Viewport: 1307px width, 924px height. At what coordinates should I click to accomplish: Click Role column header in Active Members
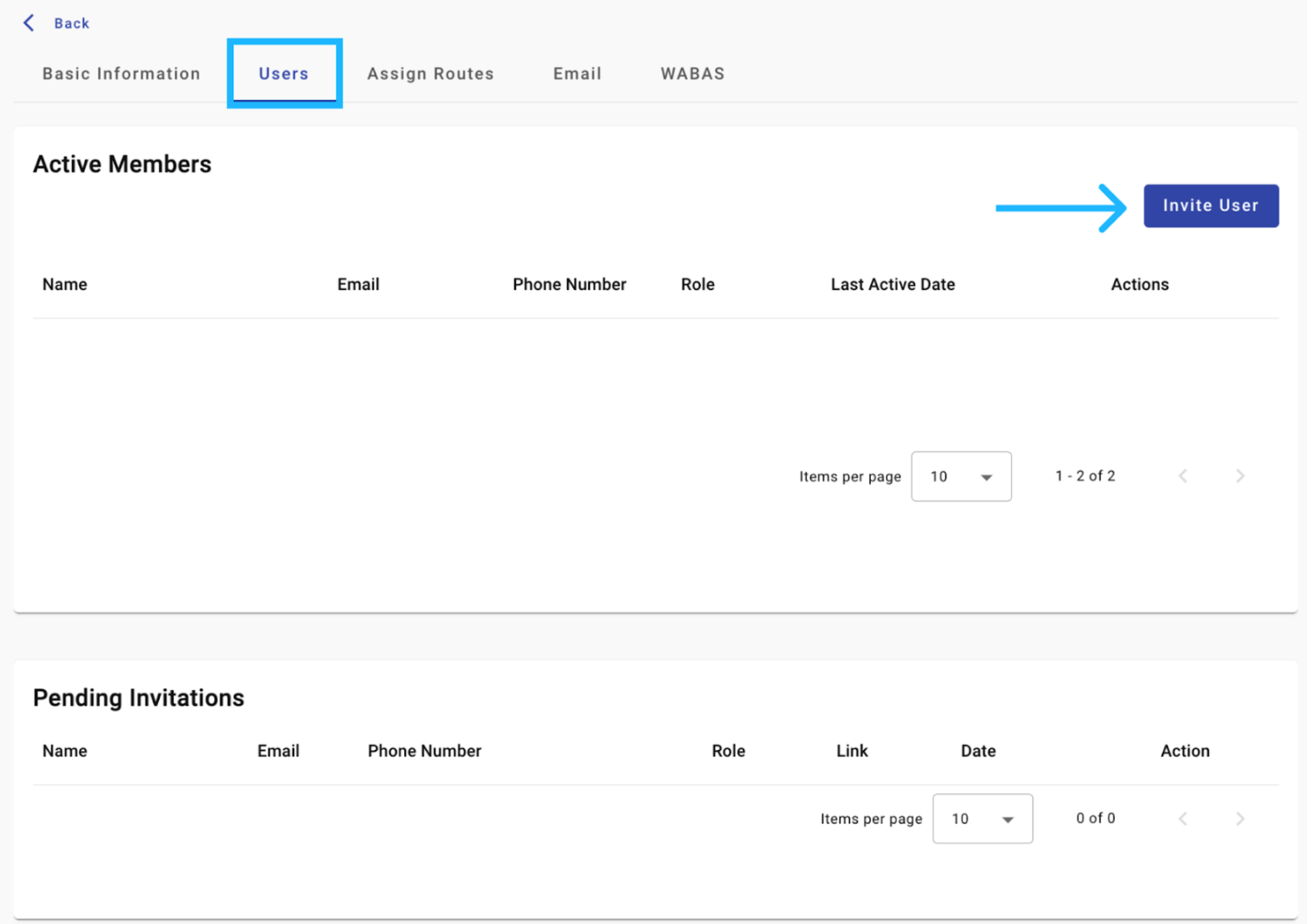[697, 284]
